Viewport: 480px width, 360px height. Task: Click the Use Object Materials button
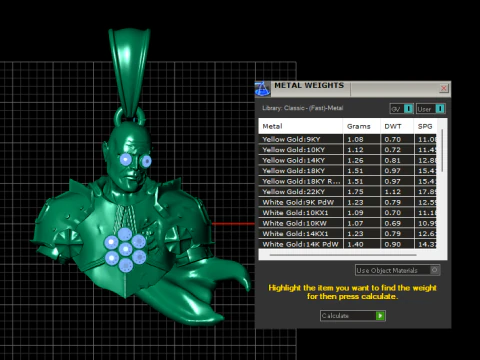(x=397, y=270)
